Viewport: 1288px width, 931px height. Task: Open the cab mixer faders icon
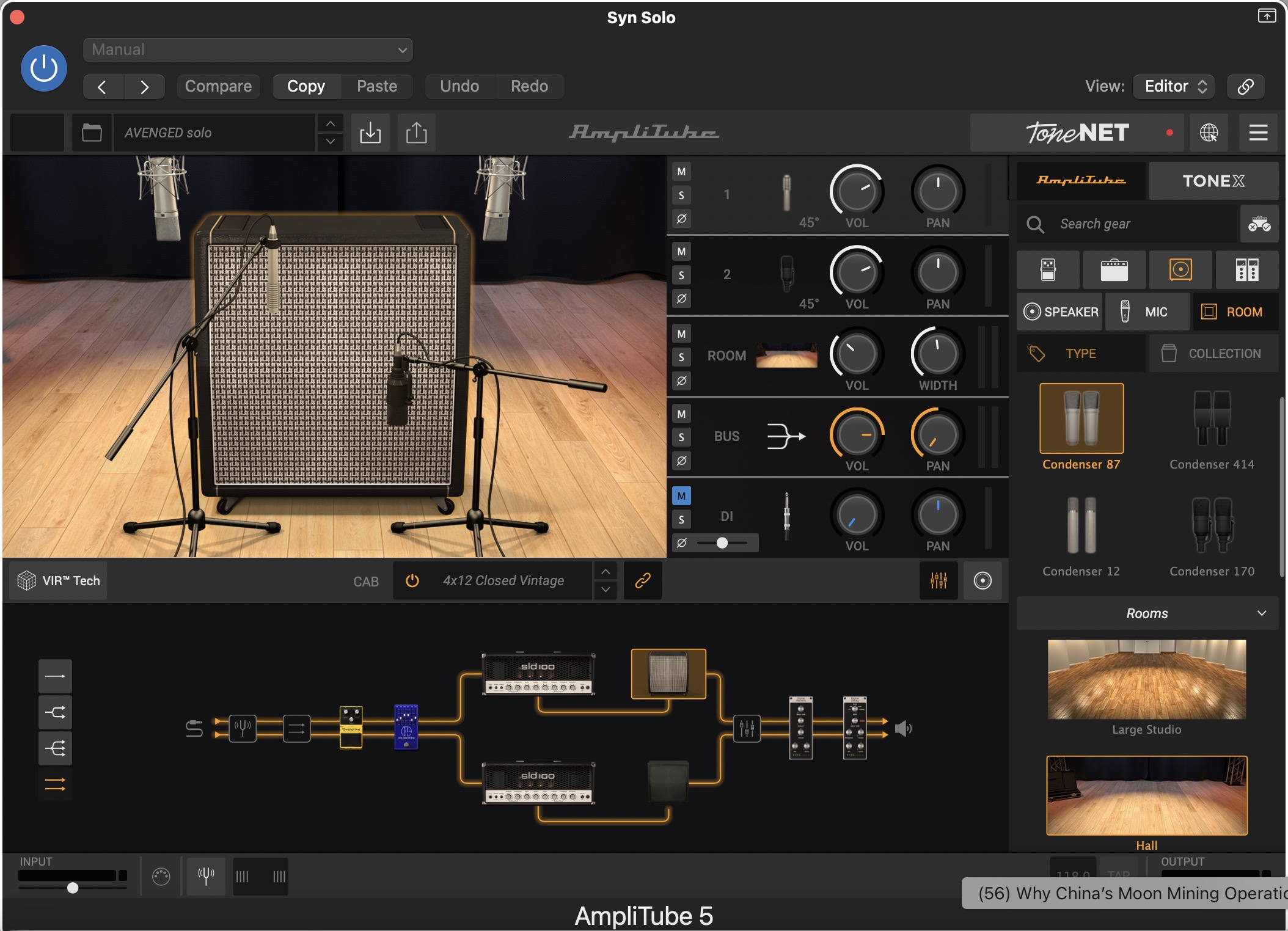[x=939, y=581]
